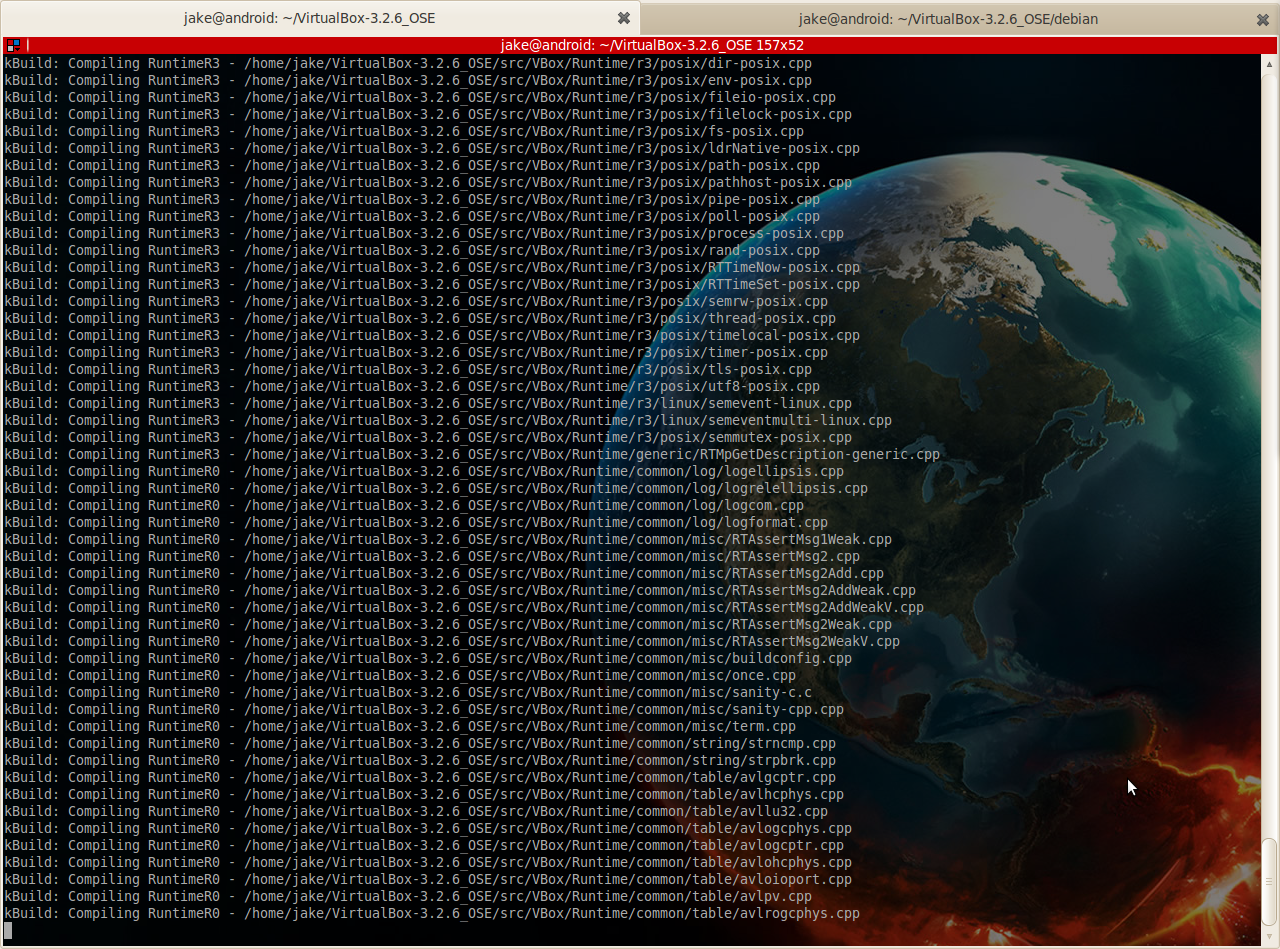Click the line compiling thread-posix.cpp
This screenshot has height=949, width=1280.
click(x=420, y=318)
